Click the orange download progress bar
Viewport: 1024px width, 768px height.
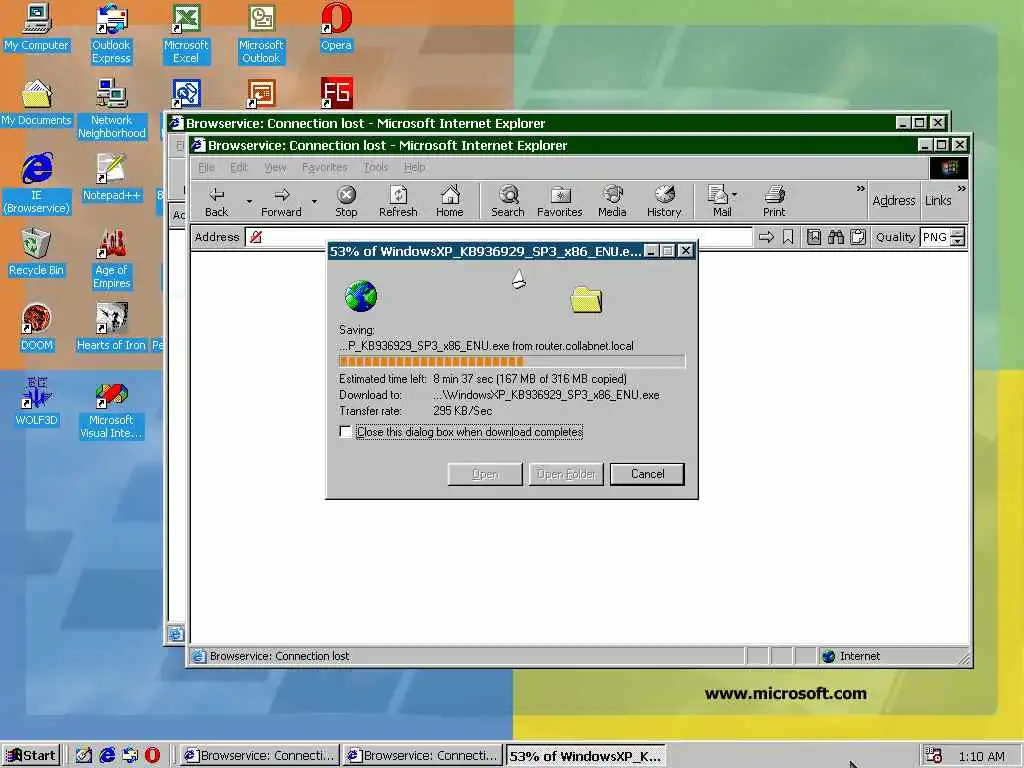(512, 361)
